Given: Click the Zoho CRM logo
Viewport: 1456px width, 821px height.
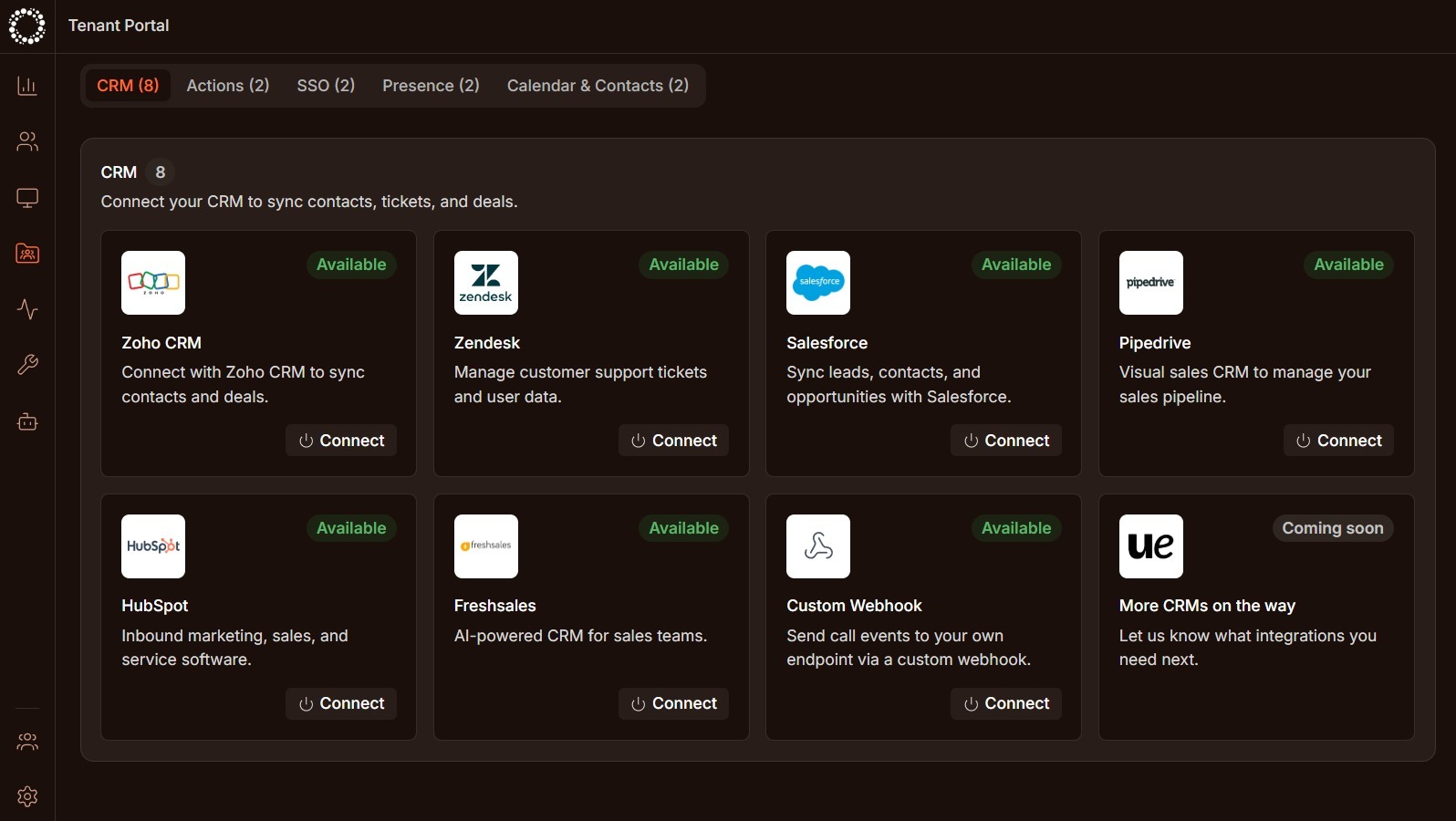Looking at the screenshot, I should (x=153, y=283).
